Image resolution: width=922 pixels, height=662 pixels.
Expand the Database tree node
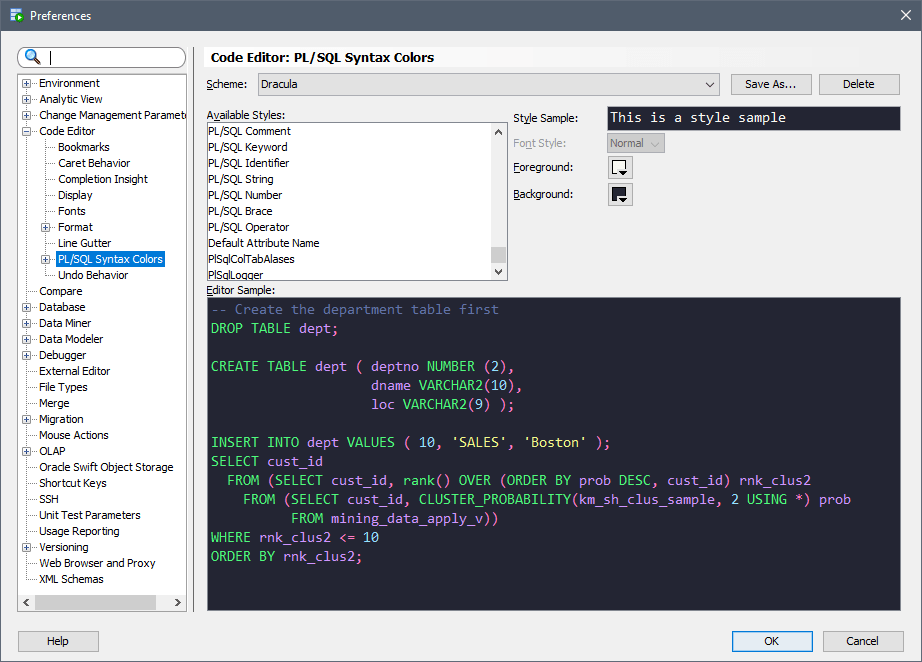[24, 307]
